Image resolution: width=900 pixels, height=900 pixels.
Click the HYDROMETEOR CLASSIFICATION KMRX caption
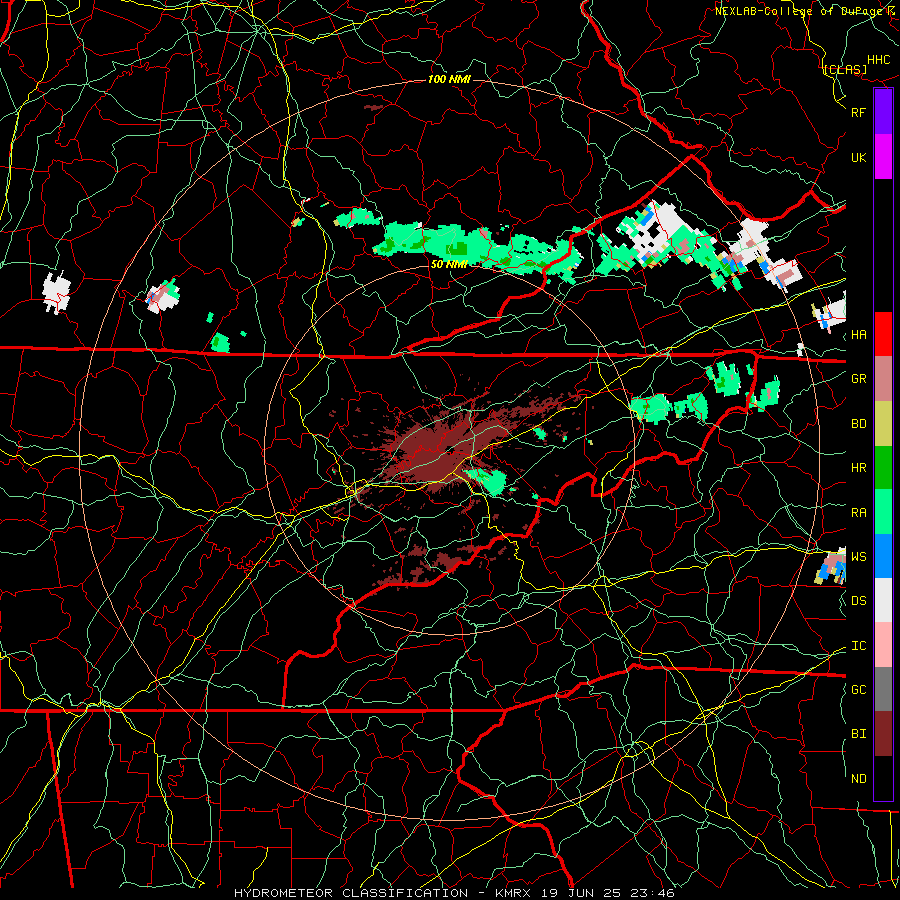[x=454, y=893]
